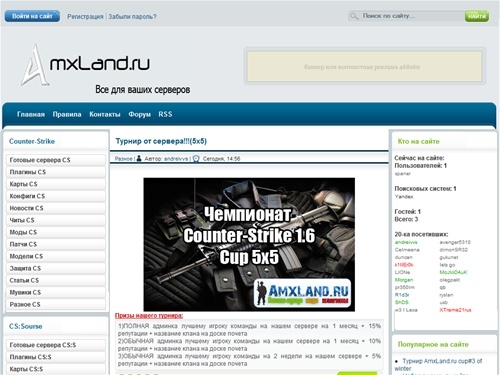
Task: Open user 'XTreme21rus' in visitors list
Action: [x=455, y=310]
